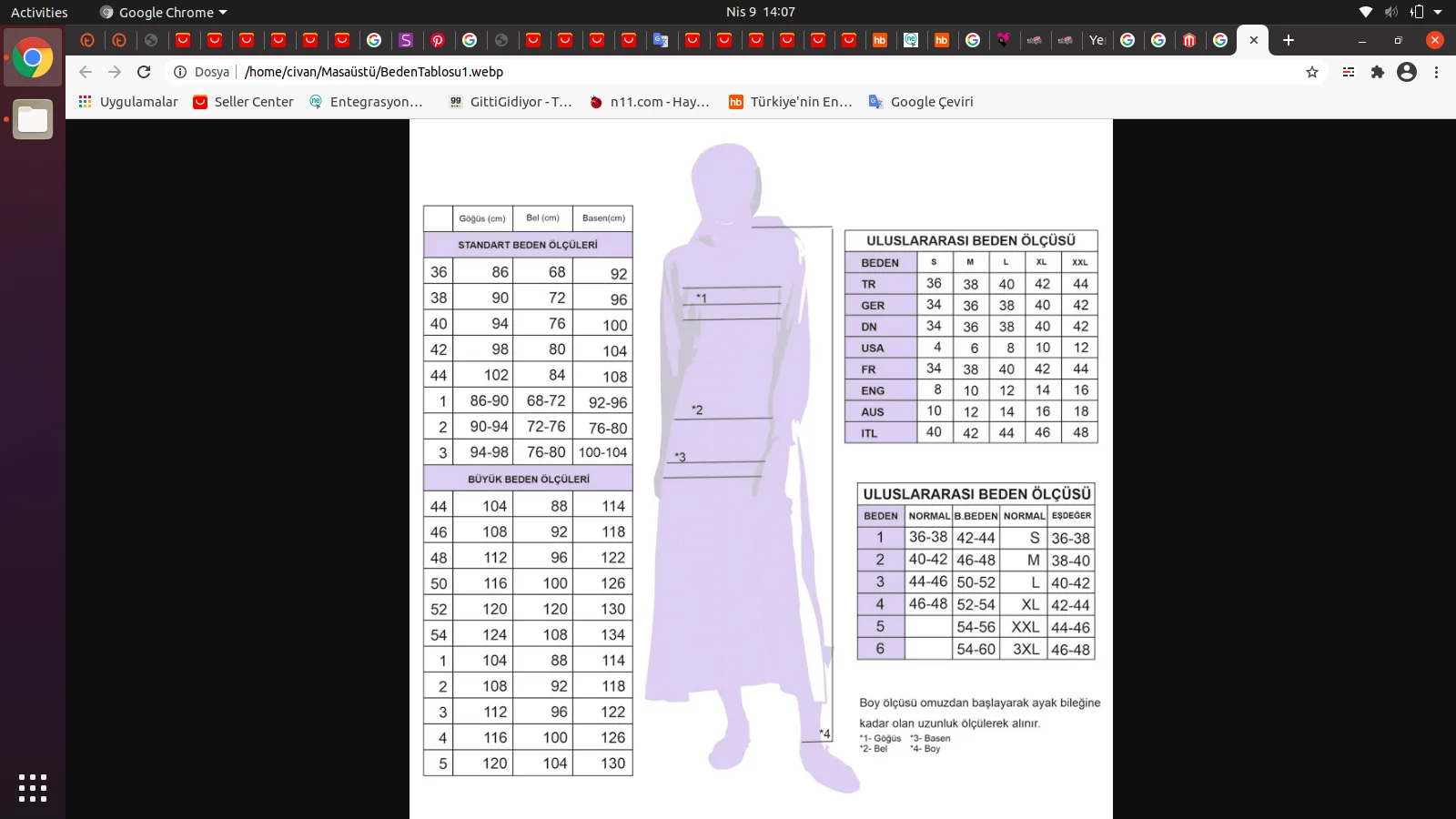1456x819 pixels.
Task: Open the system menu arrow
Action: 1438,12
